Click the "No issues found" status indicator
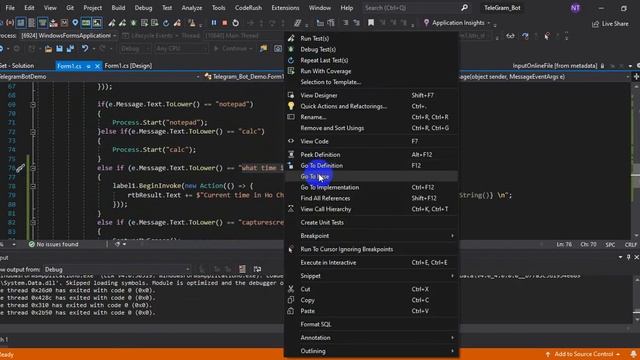The height and width of the screenshot is (360, 640). coord(53,244)
